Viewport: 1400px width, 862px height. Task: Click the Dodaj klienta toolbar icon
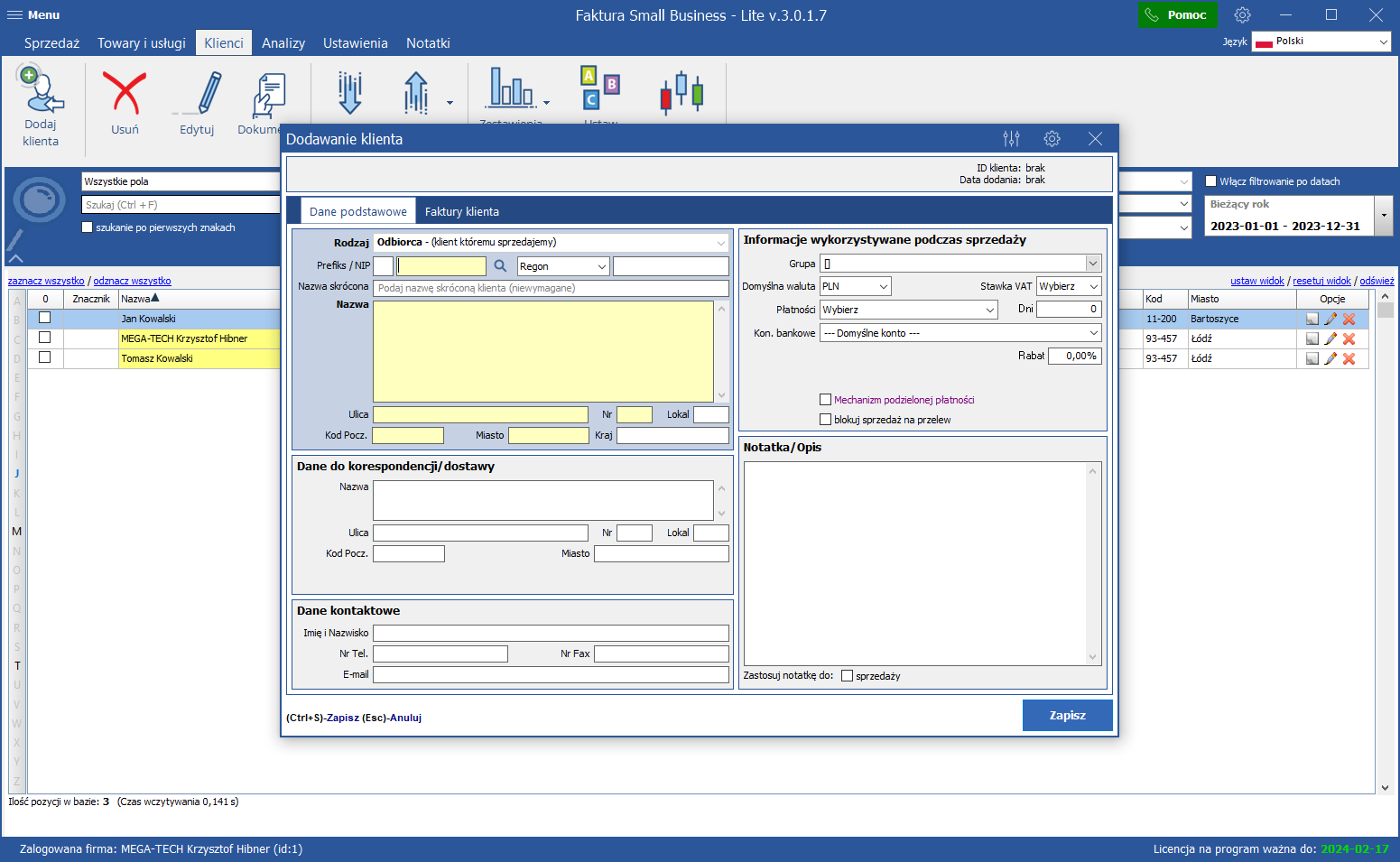(x=41, y=105)
